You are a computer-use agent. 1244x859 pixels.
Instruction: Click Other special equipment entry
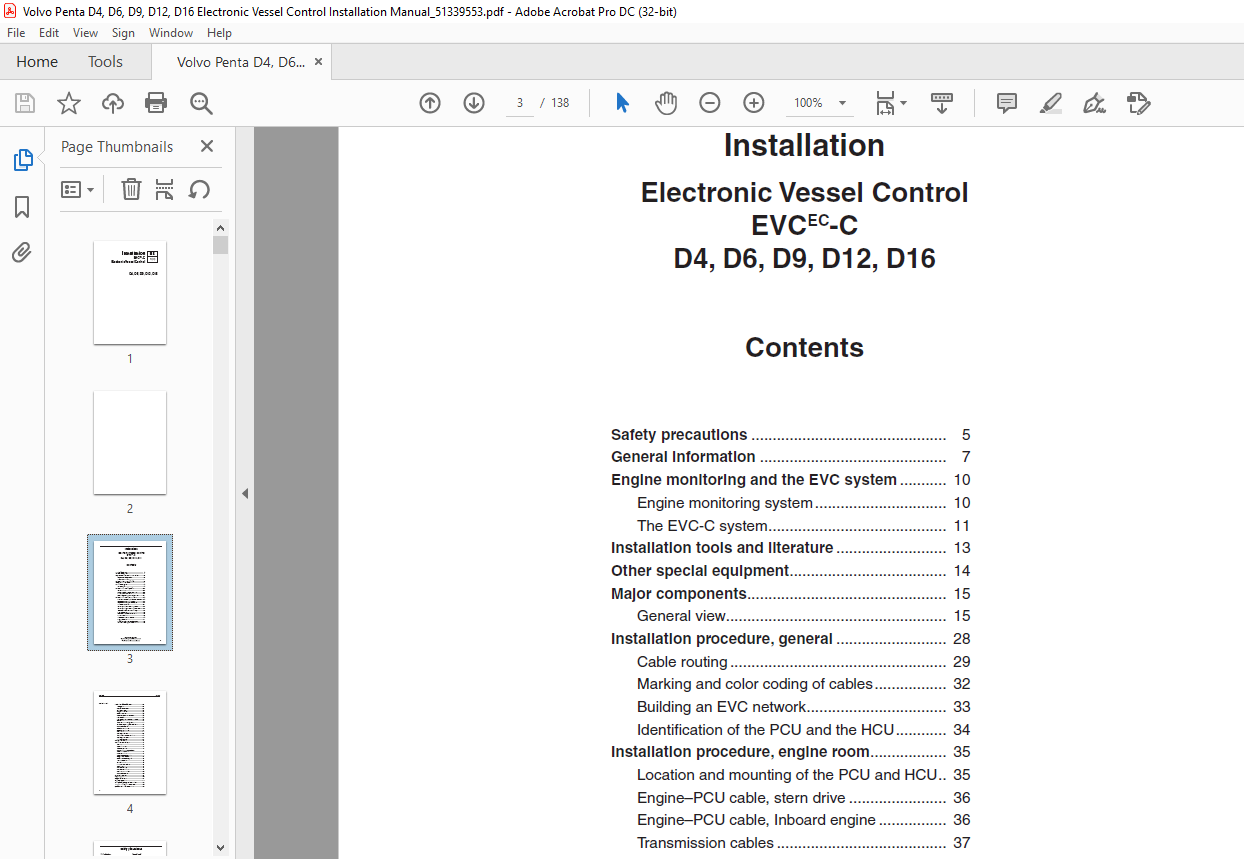tap(790, 571)
